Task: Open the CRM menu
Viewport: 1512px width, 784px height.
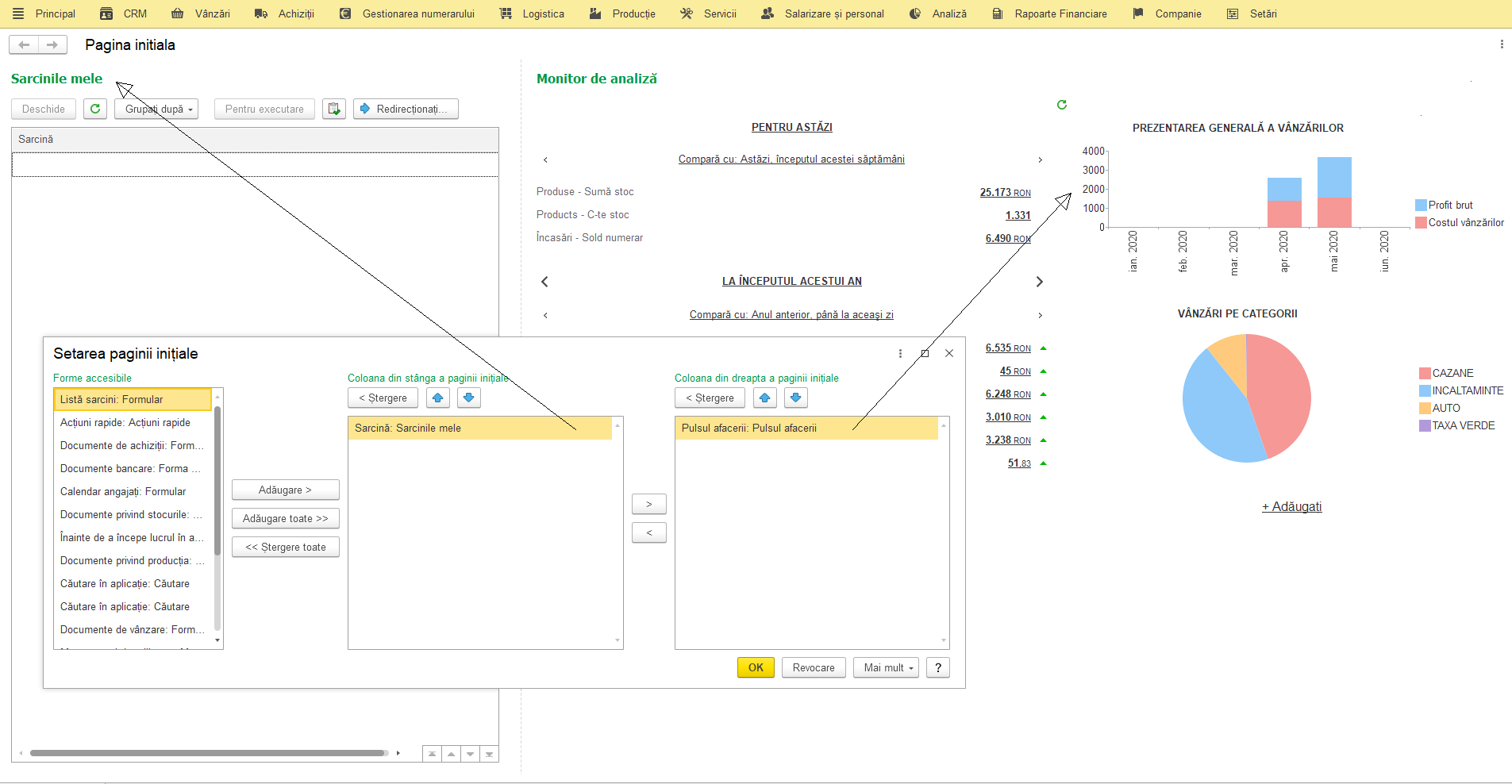Action: point(124,13)
